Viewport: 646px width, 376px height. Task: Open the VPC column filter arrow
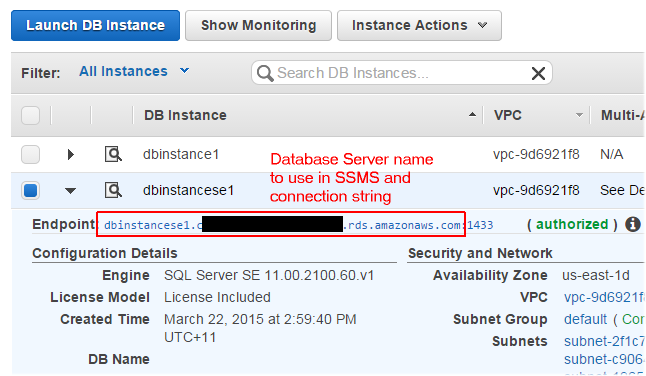coord(579,115)
